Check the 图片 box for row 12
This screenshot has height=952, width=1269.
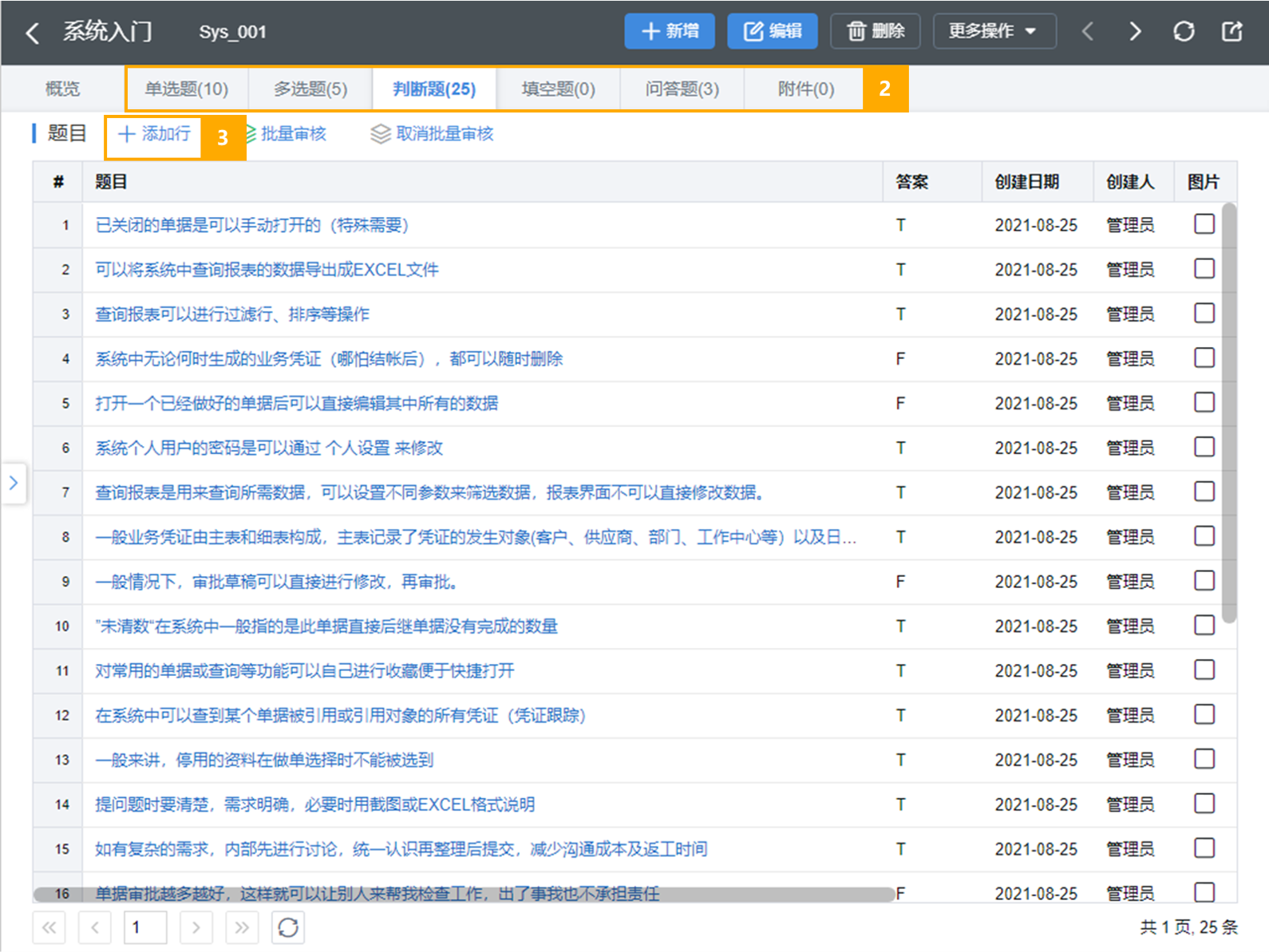click(x=1204, y=715)
